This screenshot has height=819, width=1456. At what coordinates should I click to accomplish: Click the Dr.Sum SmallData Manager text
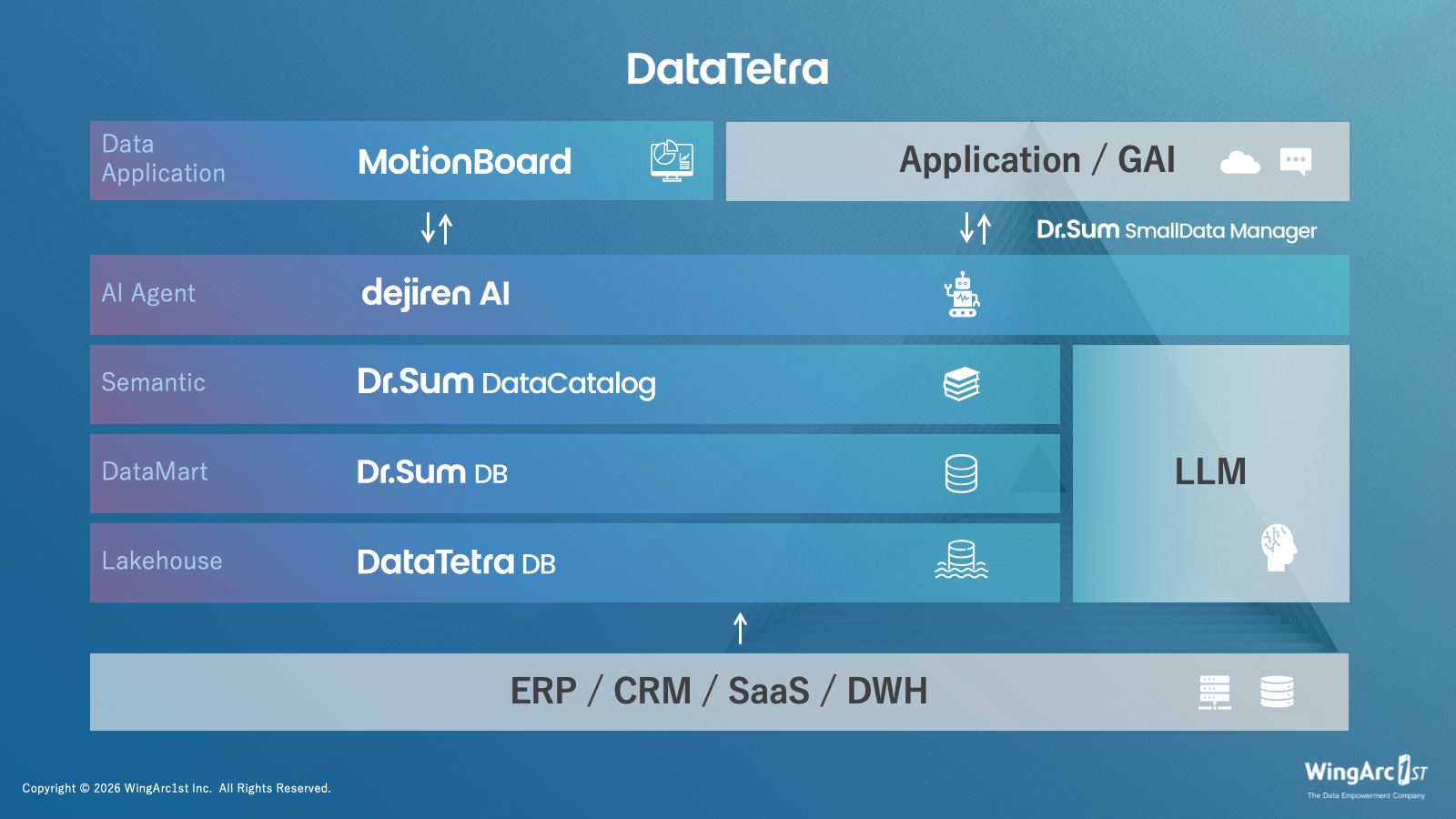click(x=1177, y=230)
